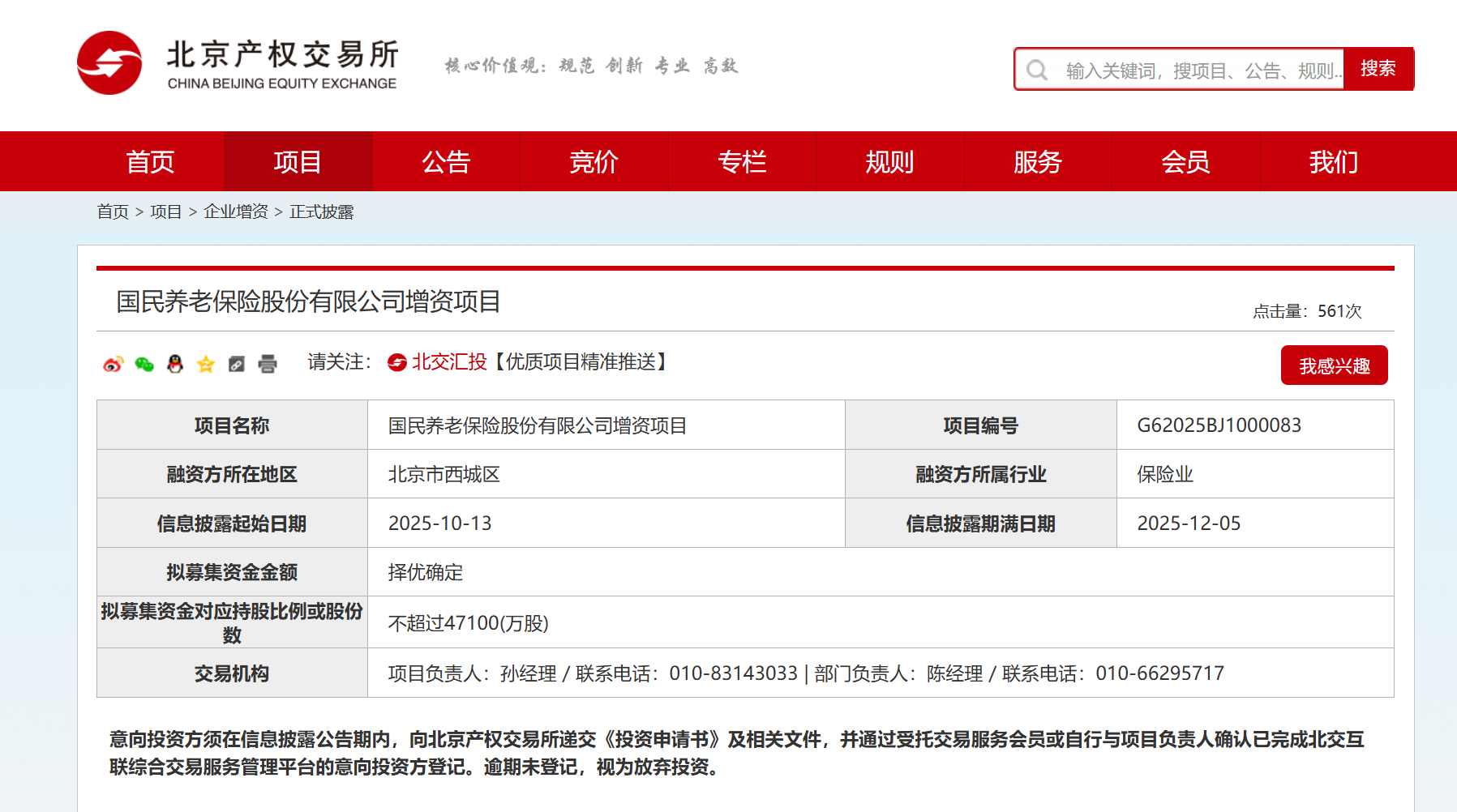Click the magnifier icon in the search box

[1037, 70]
